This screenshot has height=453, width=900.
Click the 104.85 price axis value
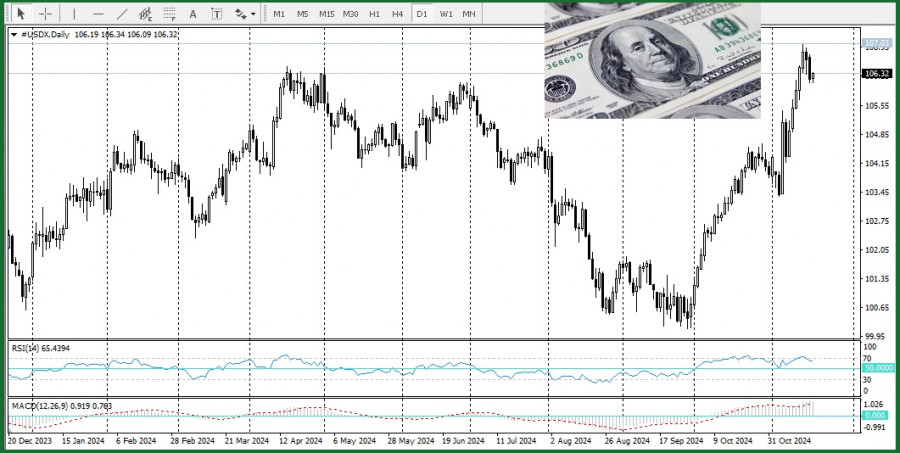877,135
